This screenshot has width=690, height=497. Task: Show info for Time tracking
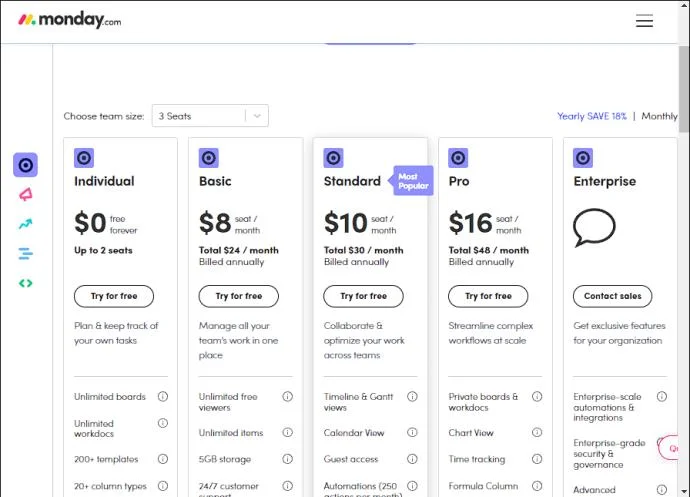pos(537,459)
